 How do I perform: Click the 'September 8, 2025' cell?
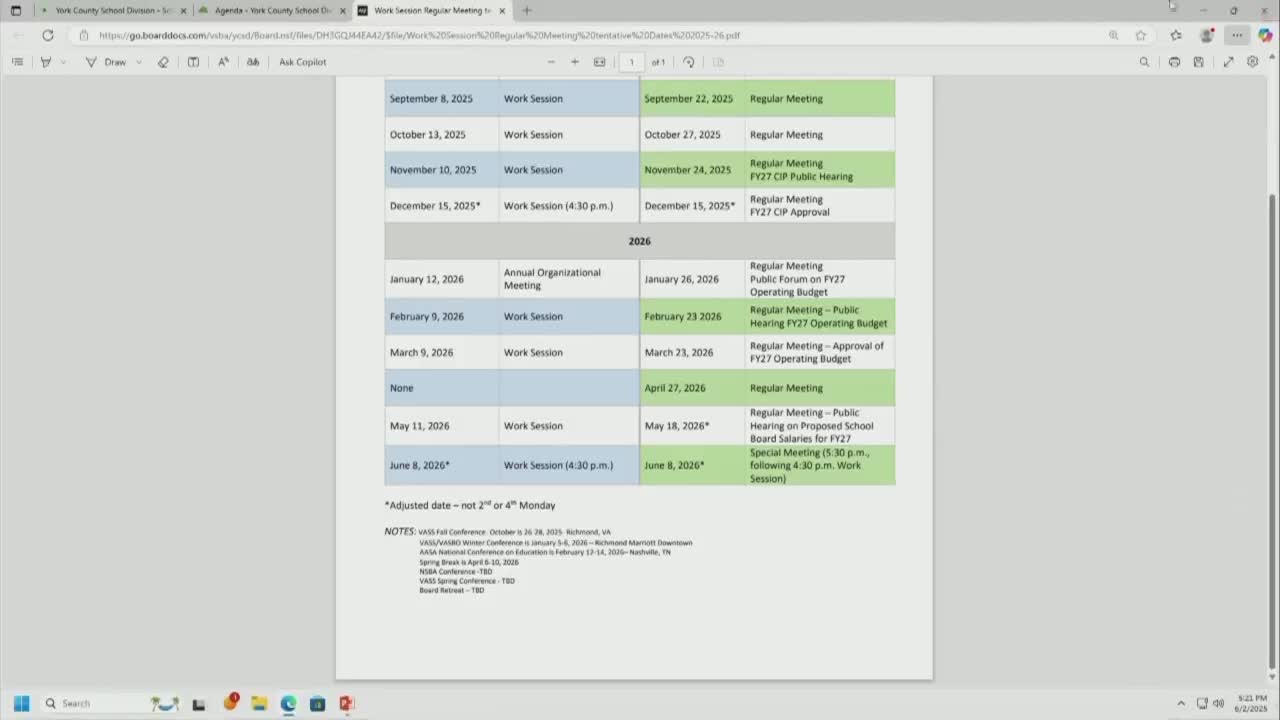click(x=442, y=99)
